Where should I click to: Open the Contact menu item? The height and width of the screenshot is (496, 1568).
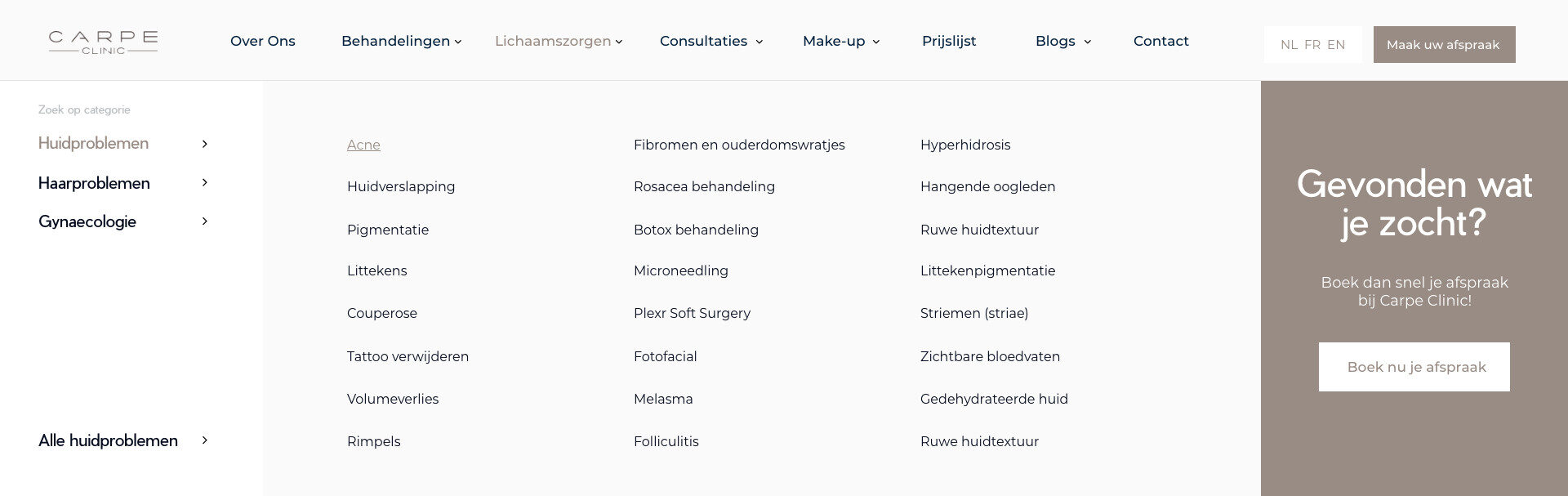[1160, 41]
